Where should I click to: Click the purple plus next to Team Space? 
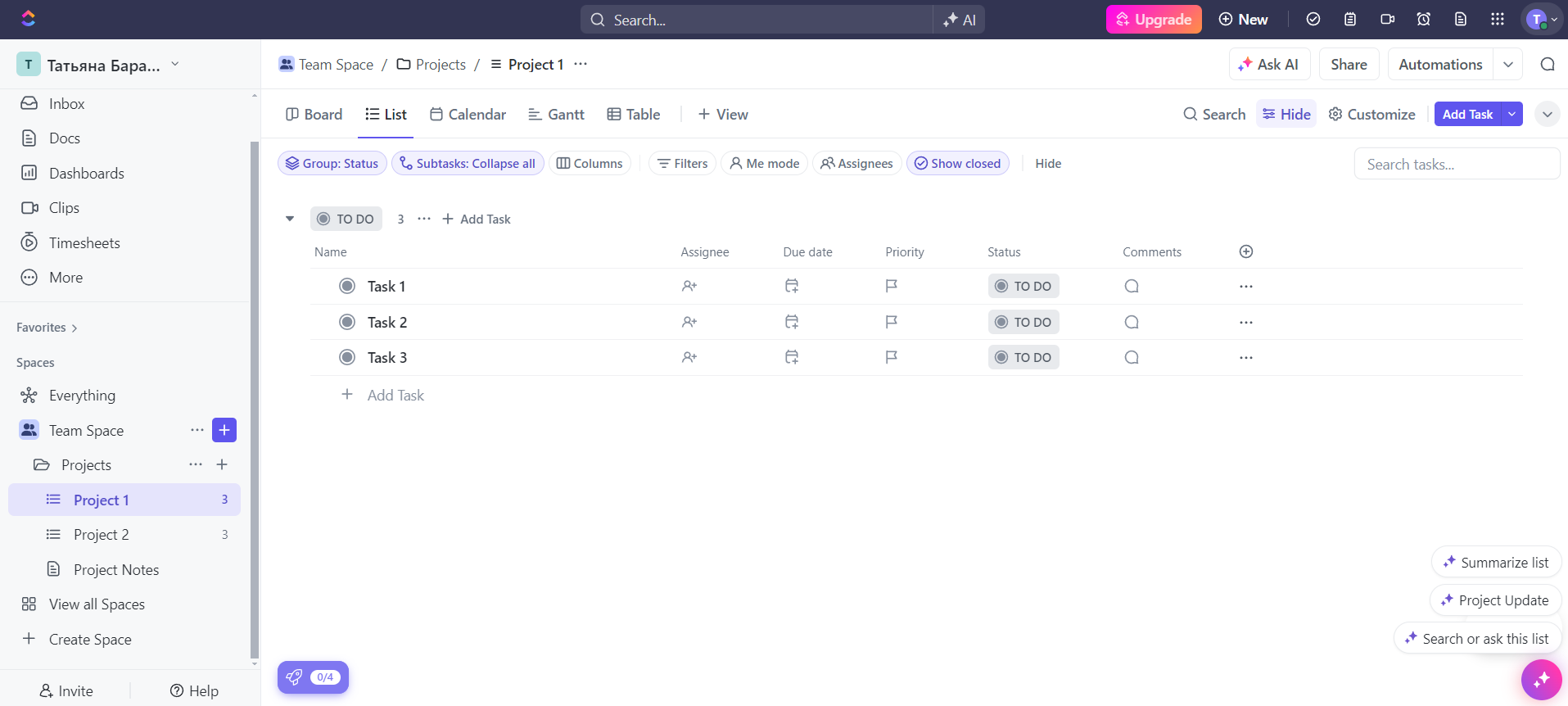click(x=224, y=430)
